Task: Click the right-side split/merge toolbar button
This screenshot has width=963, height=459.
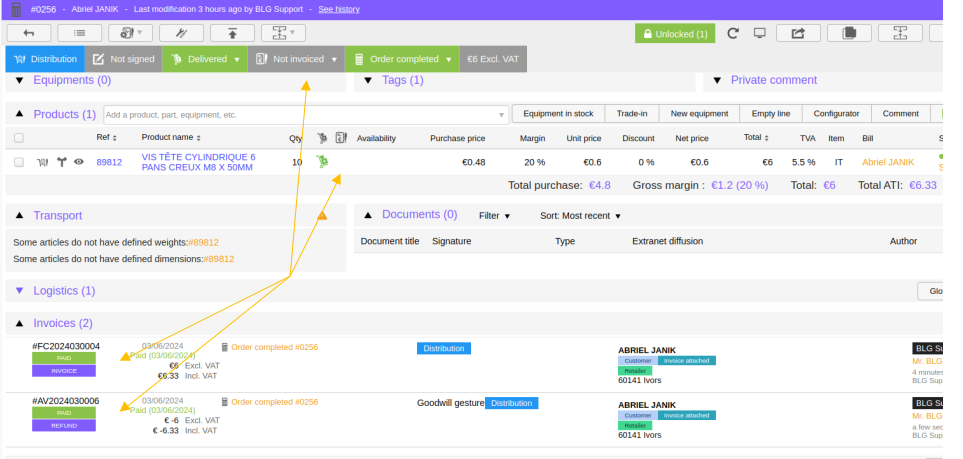Action: point(900,33)
